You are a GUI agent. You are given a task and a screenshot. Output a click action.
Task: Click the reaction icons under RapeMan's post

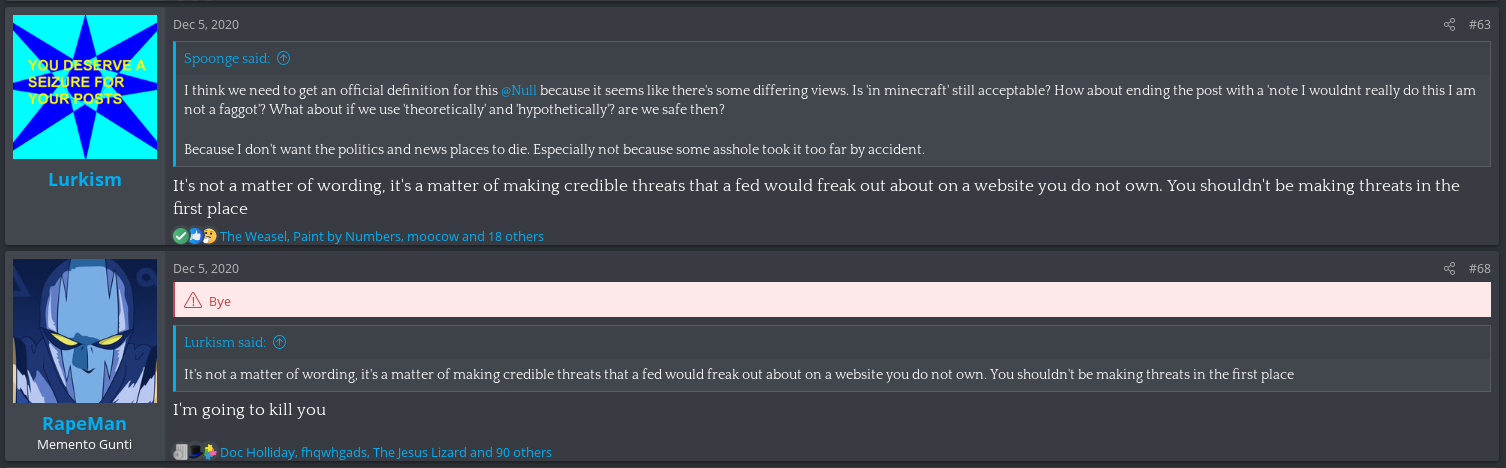pyautogui.click(x=195, y=452)
